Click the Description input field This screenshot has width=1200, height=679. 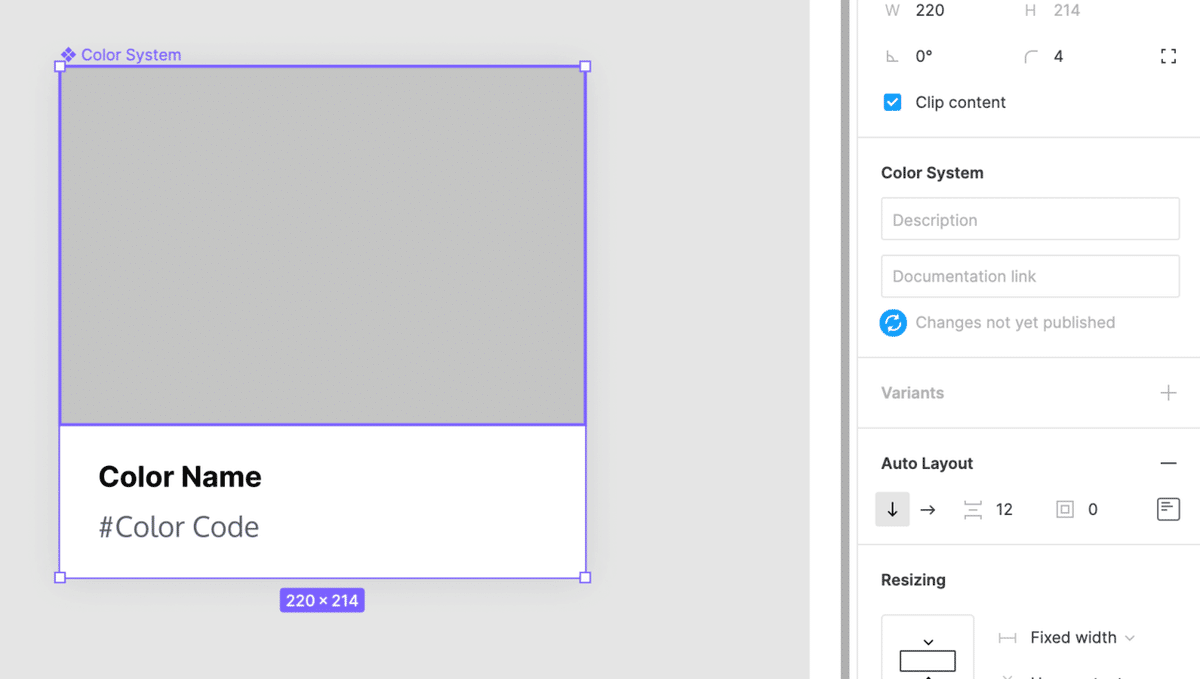click(1030, 219)
